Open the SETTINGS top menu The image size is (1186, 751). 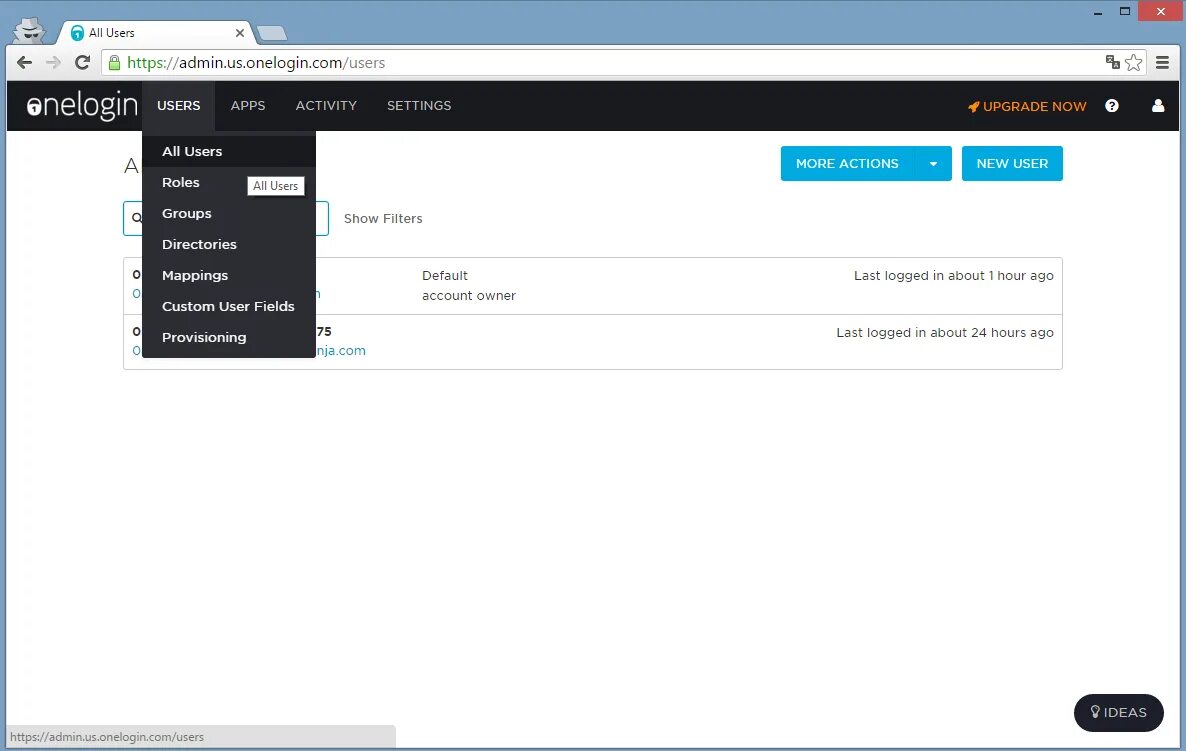coord(419,106)
